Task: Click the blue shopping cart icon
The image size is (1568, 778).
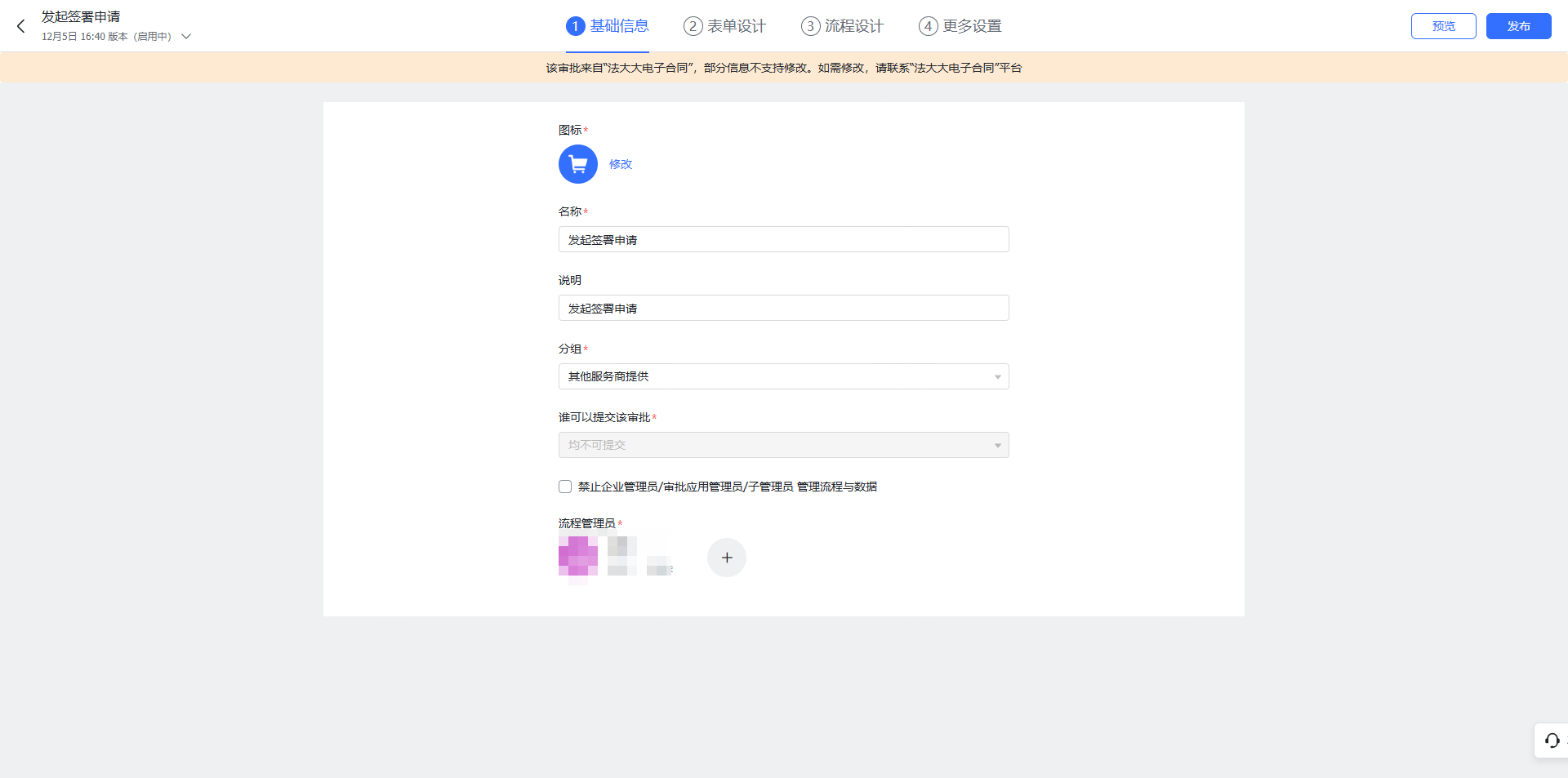Action: click(x=578, y=164)
